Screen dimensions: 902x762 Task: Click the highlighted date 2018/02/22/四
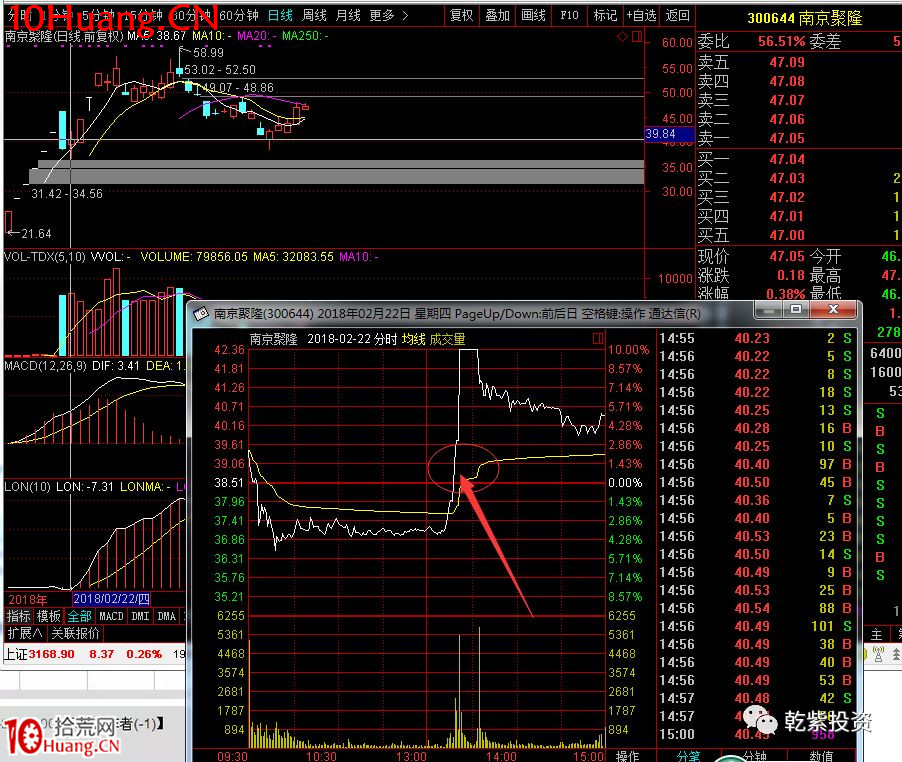pos(111,599)
